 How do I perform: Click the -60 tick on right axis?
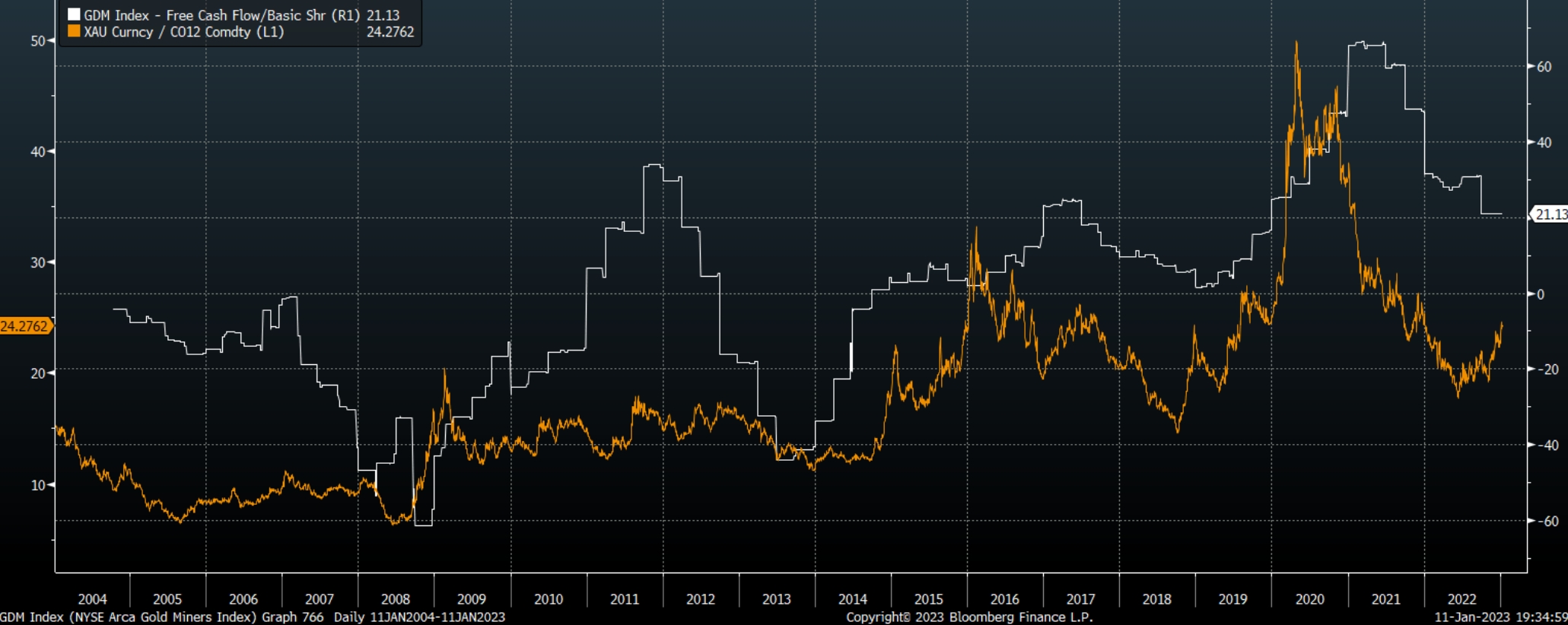coord(1542,522)
